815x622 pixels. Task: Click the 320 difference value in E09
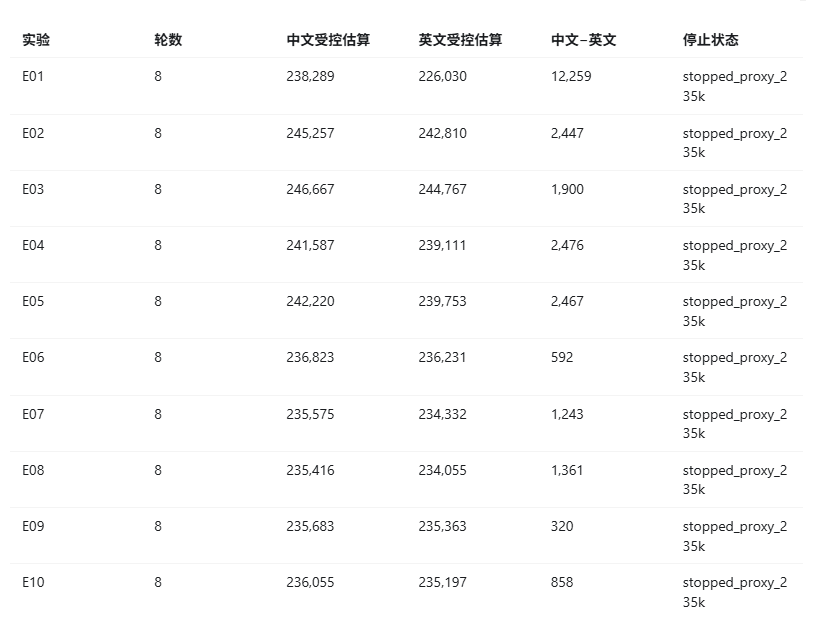(x=562, y=526)
